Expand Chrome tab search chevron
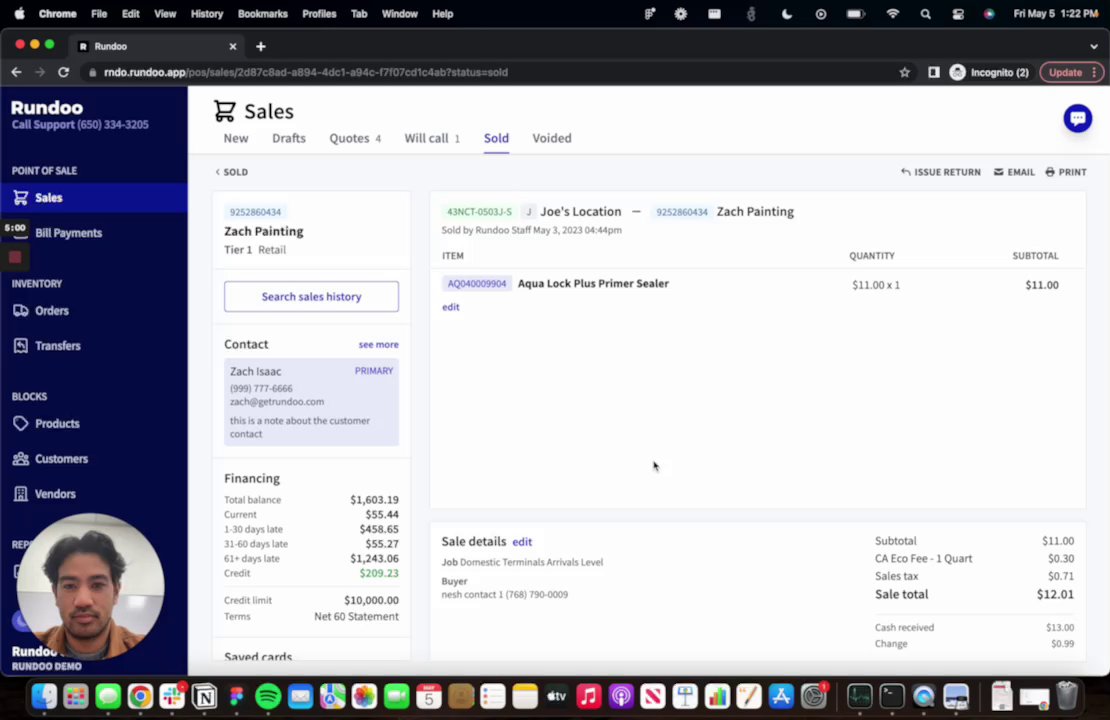1110x720 pixels. [x=1094, y=46]
